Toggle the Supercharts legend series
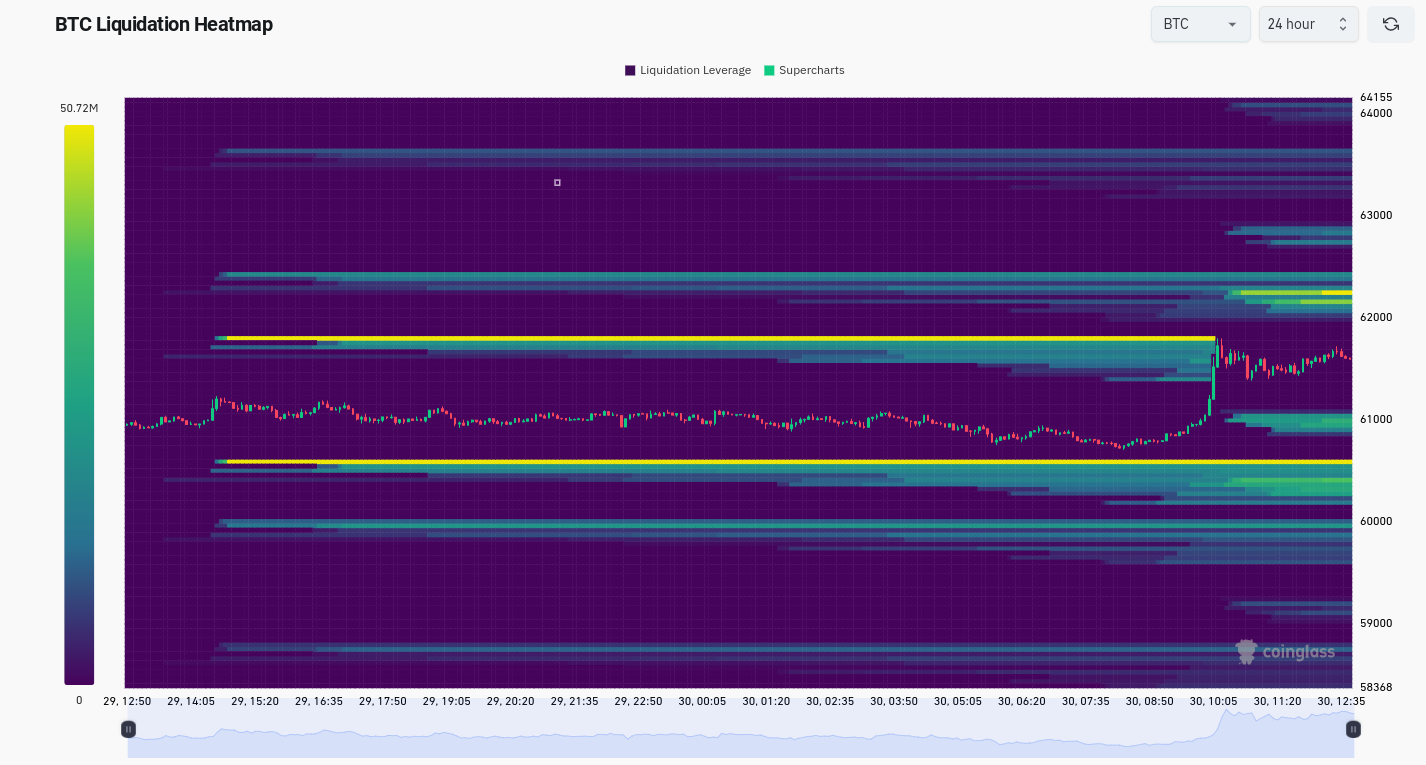This screenshot has height=765, width=1426. [804, 70]
